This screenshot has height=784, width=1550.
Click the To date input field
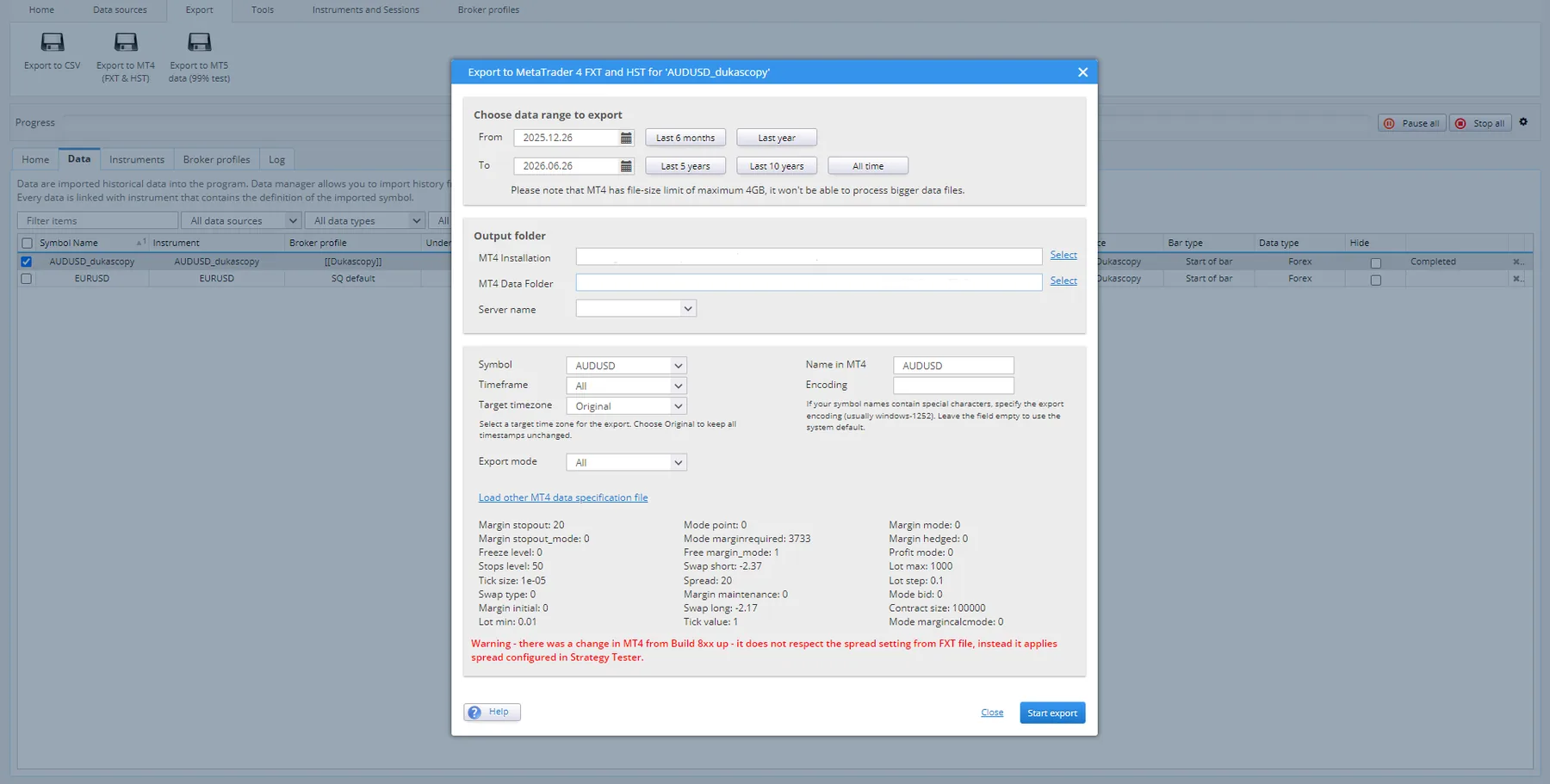567,166
